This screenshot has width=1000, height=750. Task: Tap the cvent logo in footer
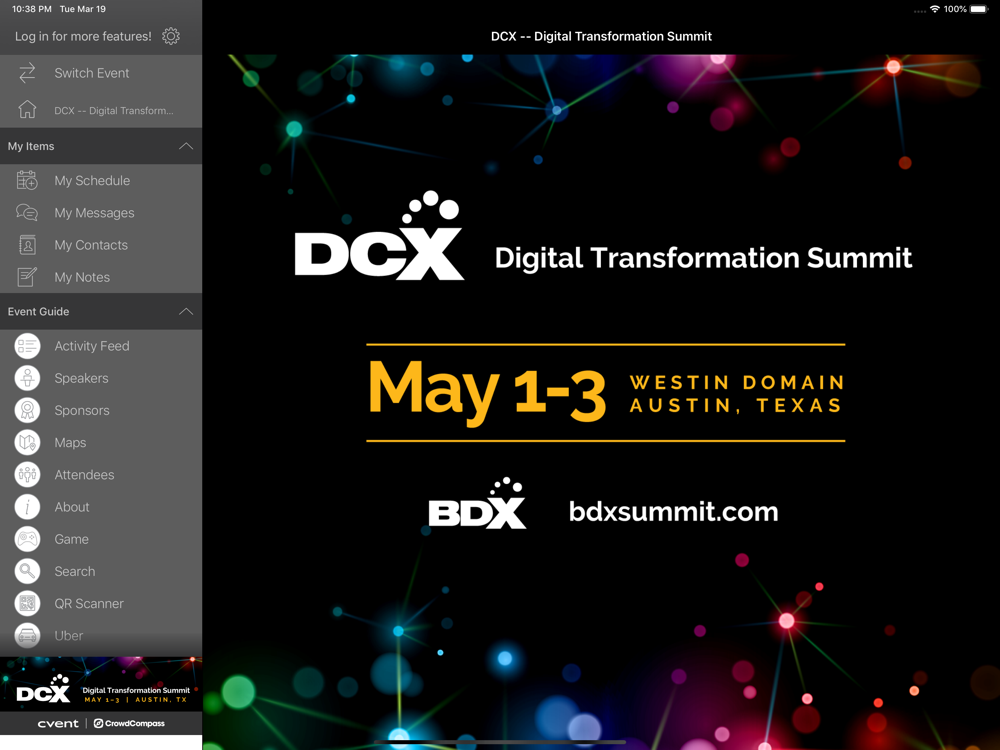(58, 723)
